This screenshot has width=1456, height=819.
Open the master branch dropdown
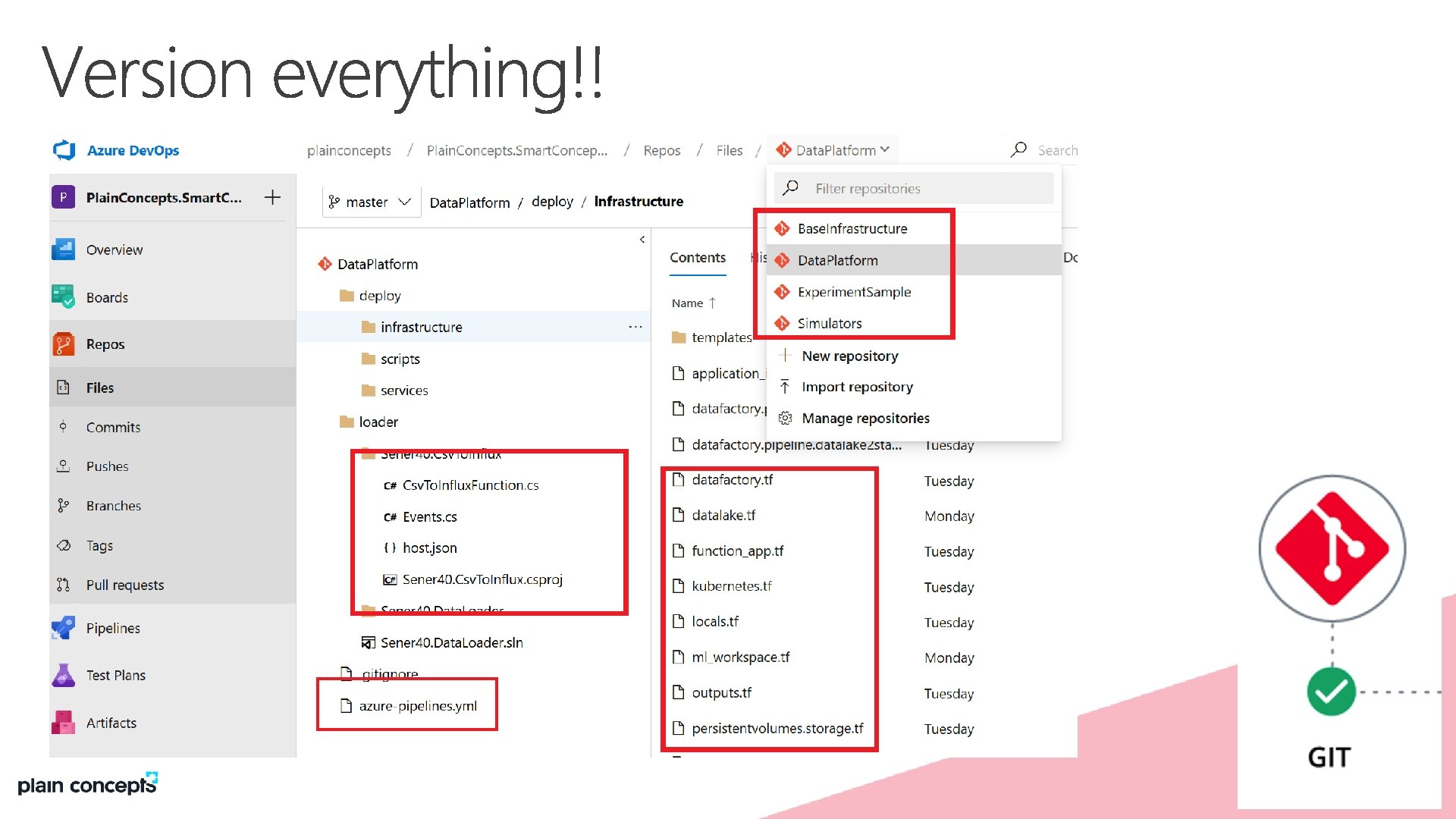pos(370,202)
